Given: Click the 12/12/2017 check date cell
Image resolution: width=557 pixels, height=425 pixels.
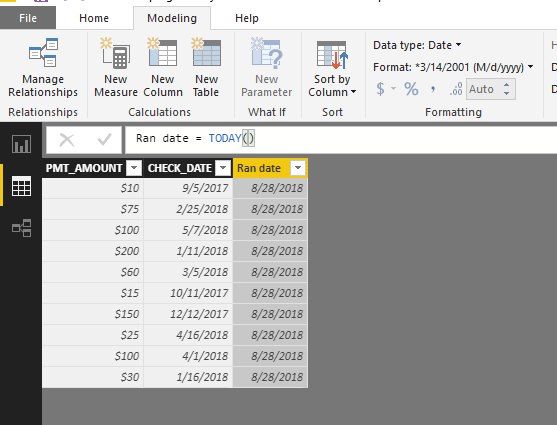Looking at the screenshot, I should click(x=188, y=314).
